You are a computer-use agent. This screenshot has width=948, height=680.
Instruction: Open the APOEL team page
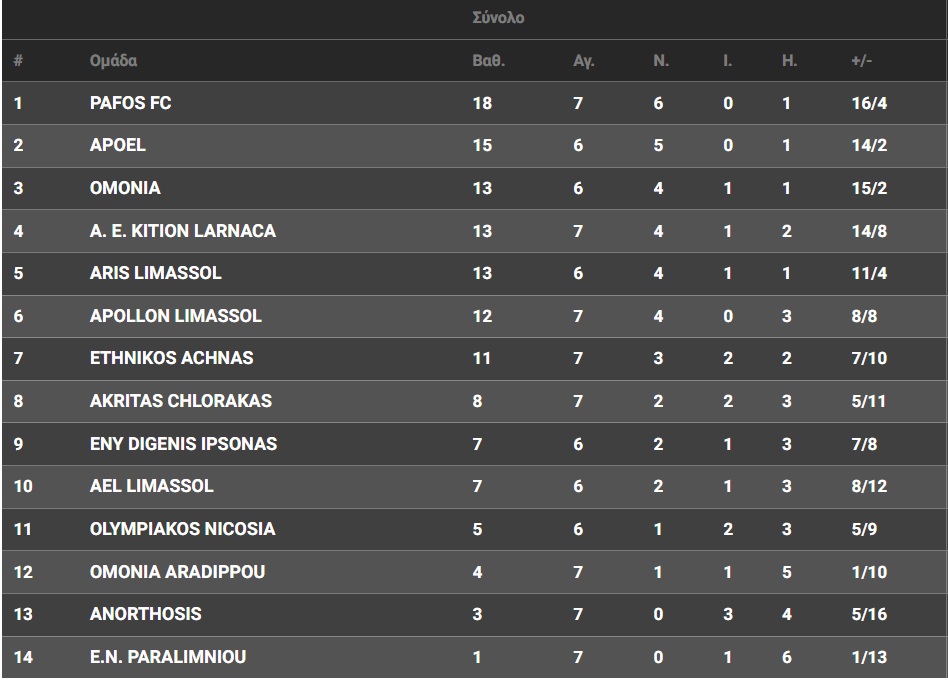117,145
